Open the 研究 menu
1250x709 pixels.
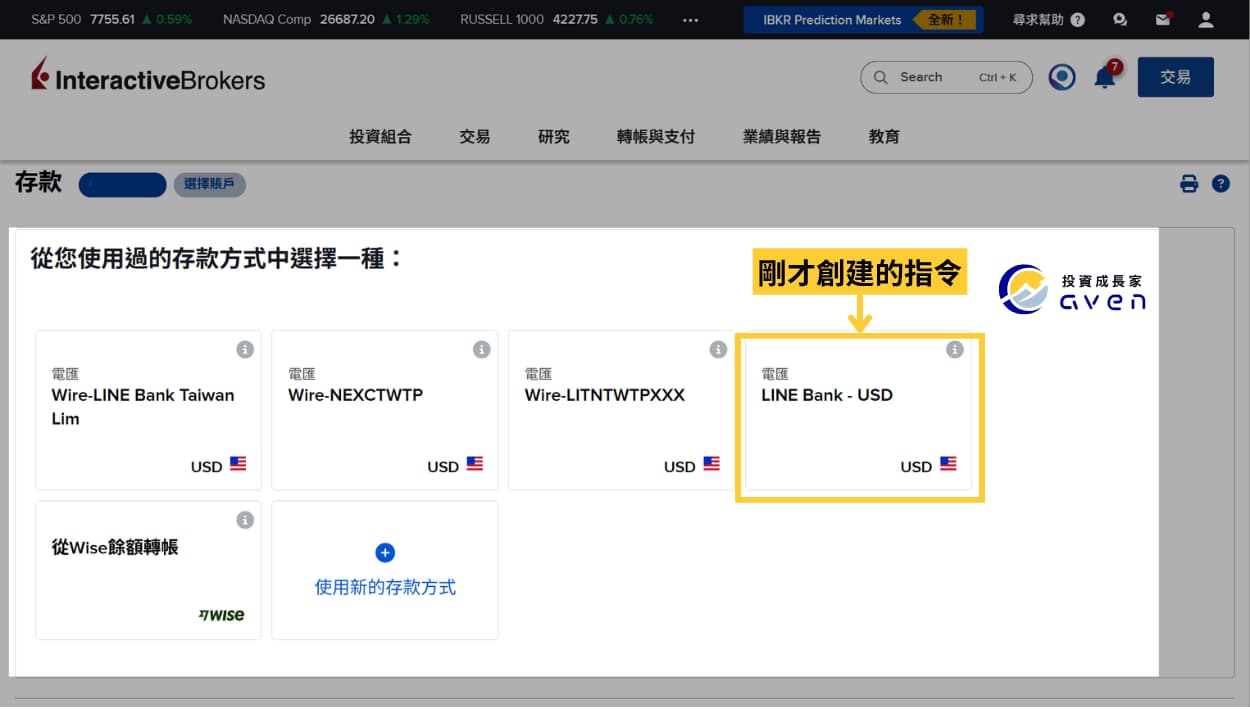554,137
